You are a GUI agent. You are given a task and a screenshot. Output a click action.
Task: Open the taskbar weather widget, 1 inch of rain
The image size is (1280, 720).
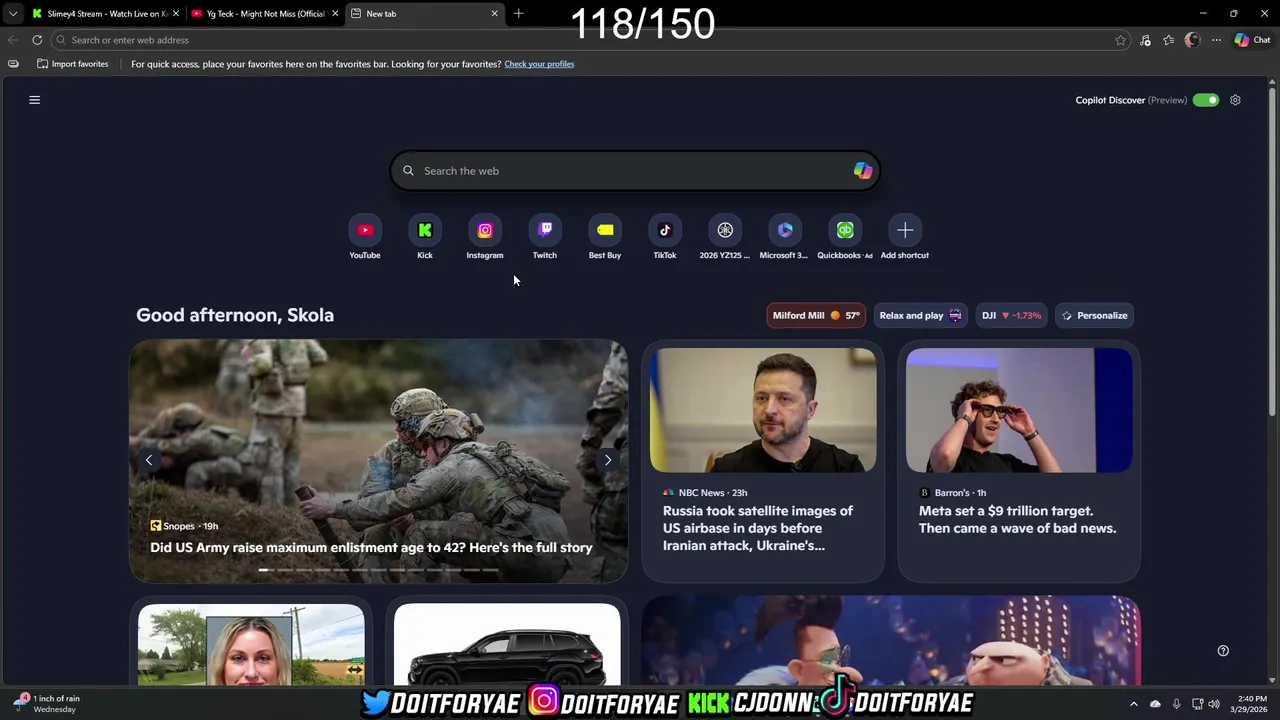(48, 704)
